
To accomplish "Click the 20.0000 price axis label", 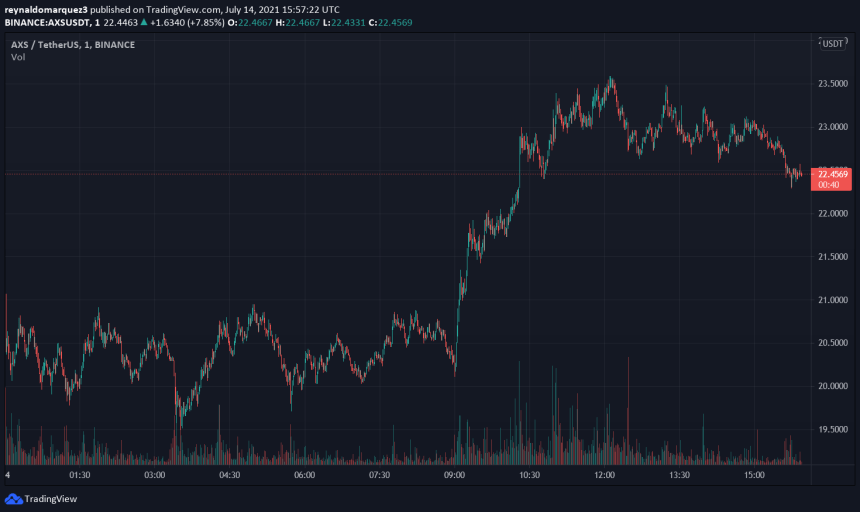I will pos(833,386).
